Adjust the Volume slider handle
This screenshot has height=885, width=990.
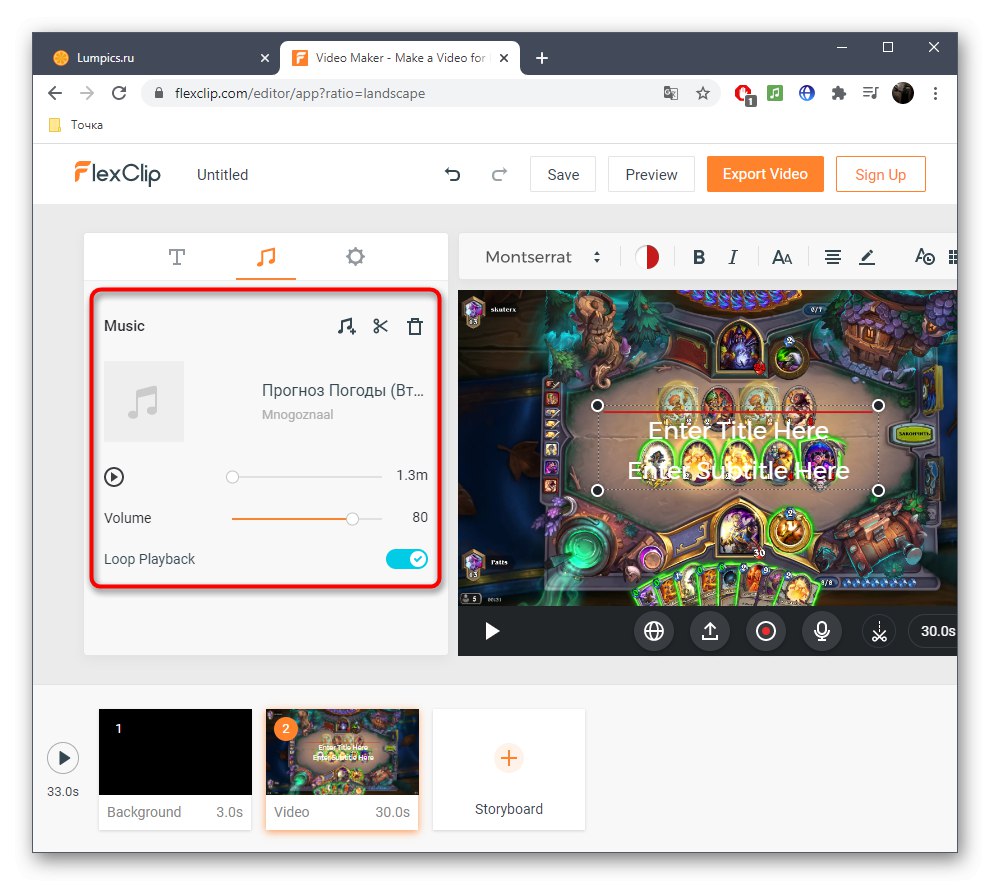[x=352, y=518]
